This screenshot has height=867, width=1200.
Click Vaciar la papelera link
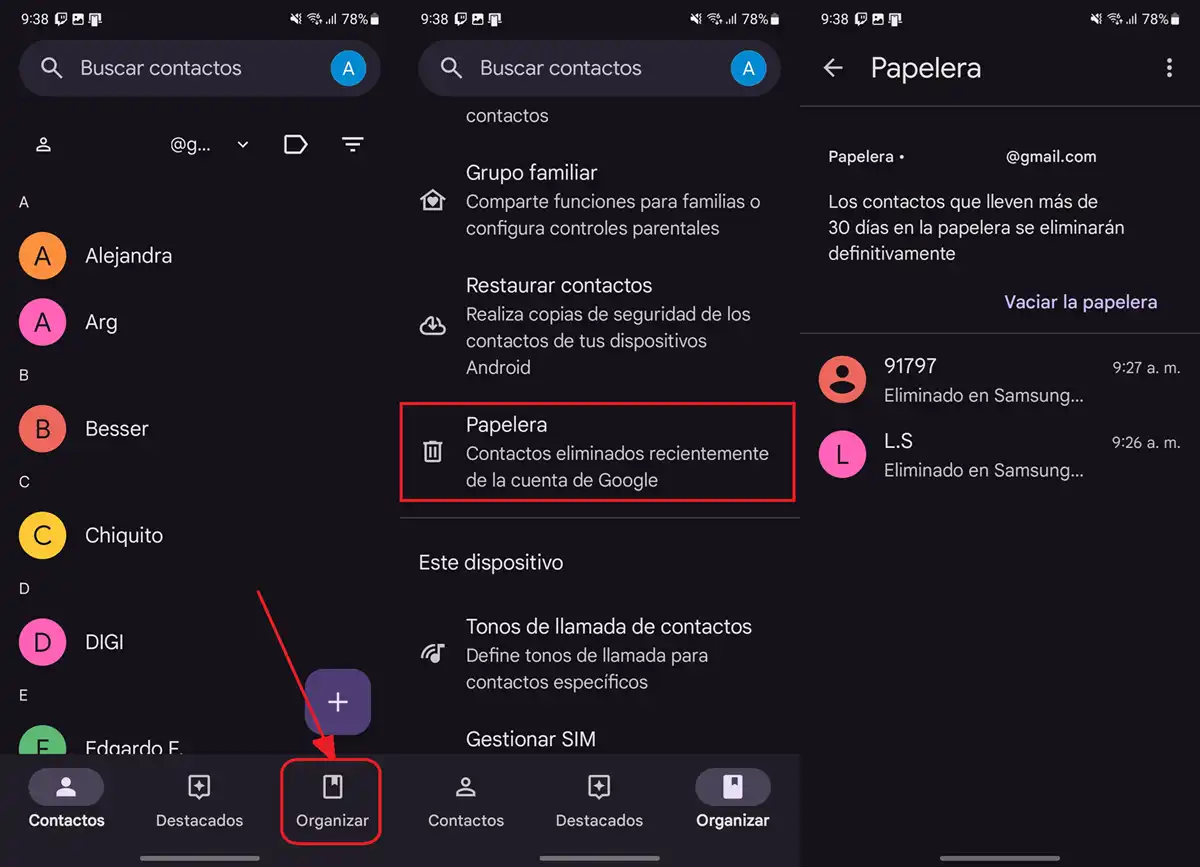point(1080,302)
